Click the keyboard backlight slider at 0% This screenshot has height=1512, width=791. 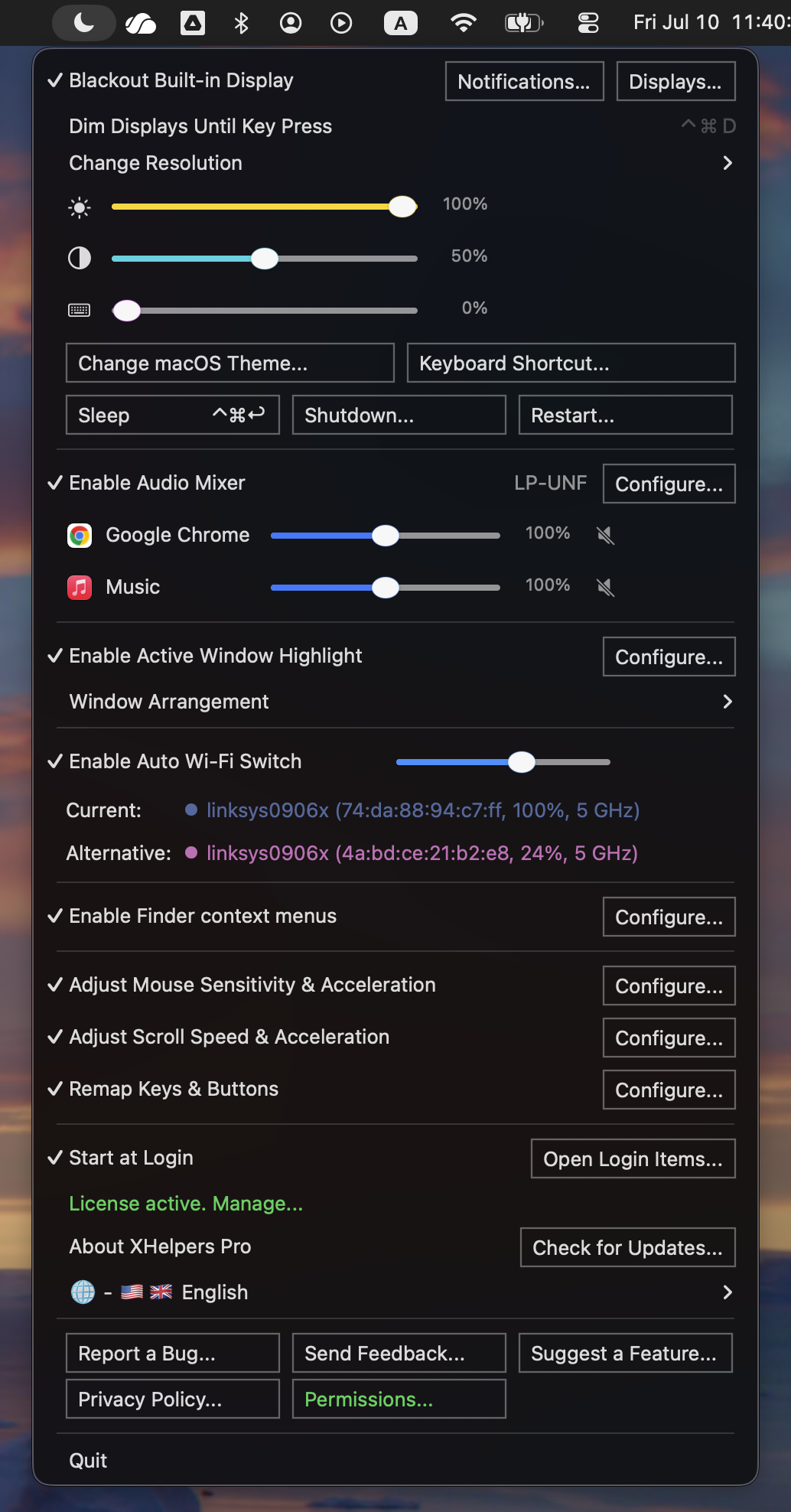265,311
